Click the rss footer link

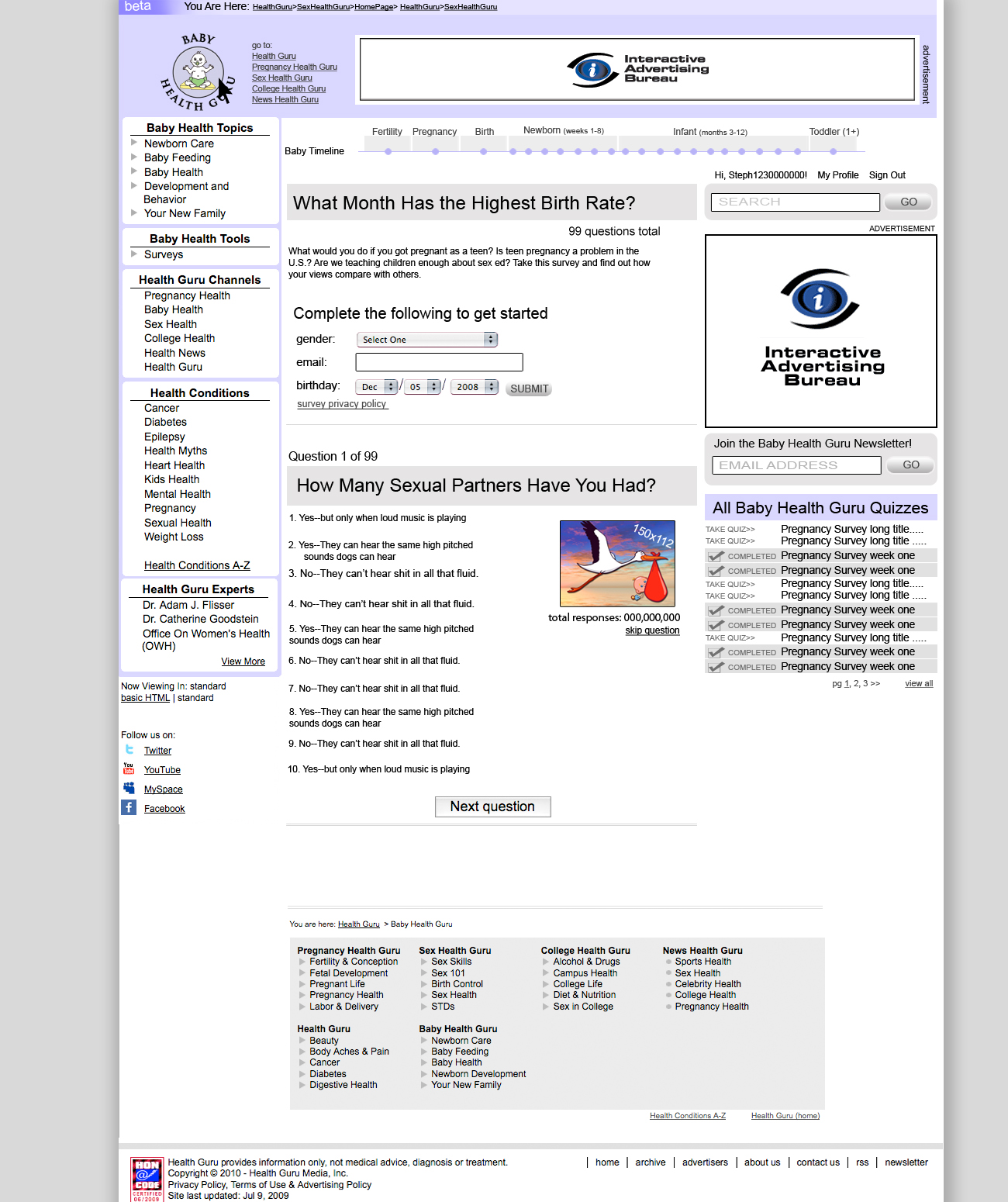(x=862, y=1162)
